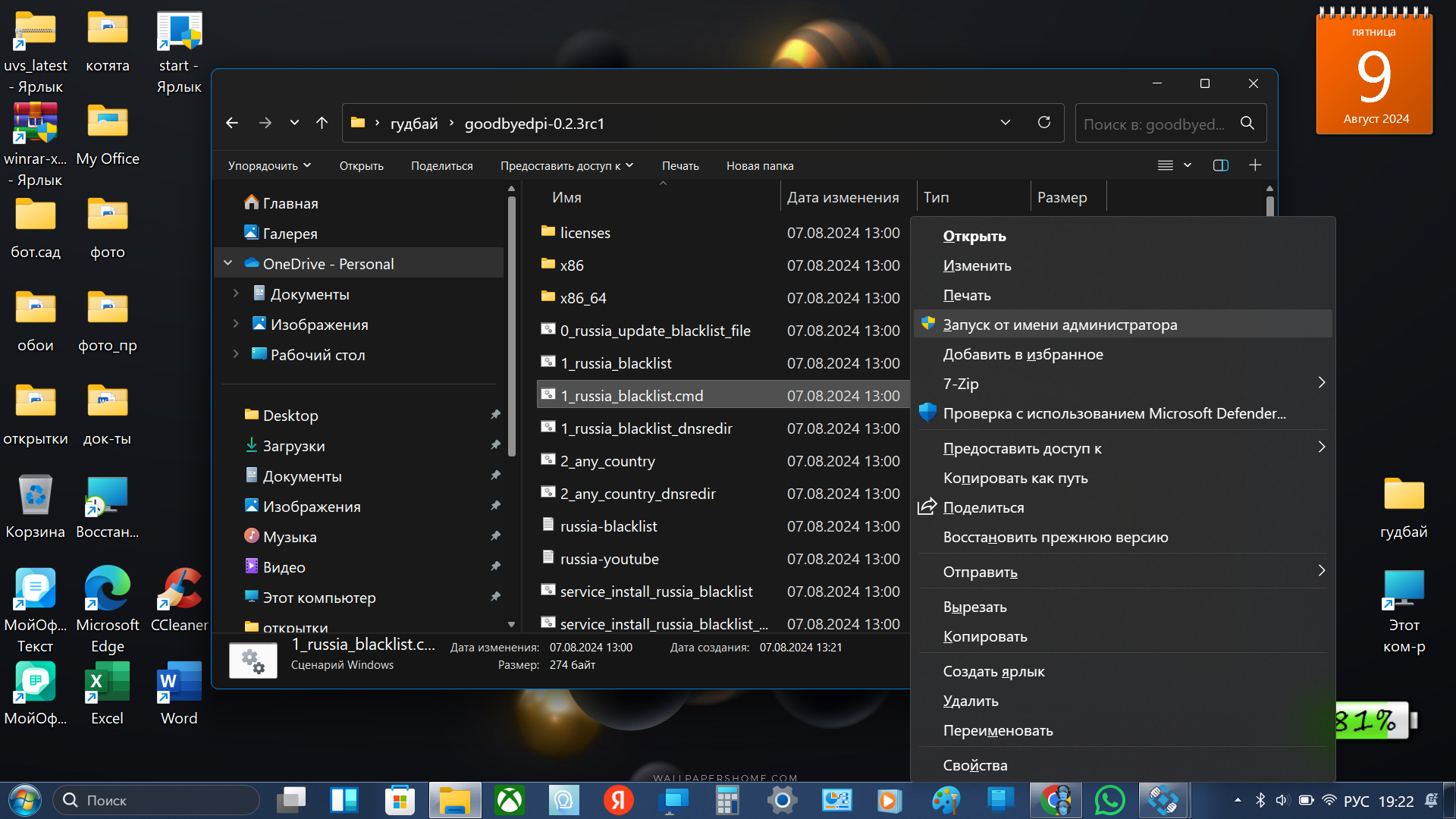Scan with Microsoft Defender menu entry

[x=1123, y=413]
